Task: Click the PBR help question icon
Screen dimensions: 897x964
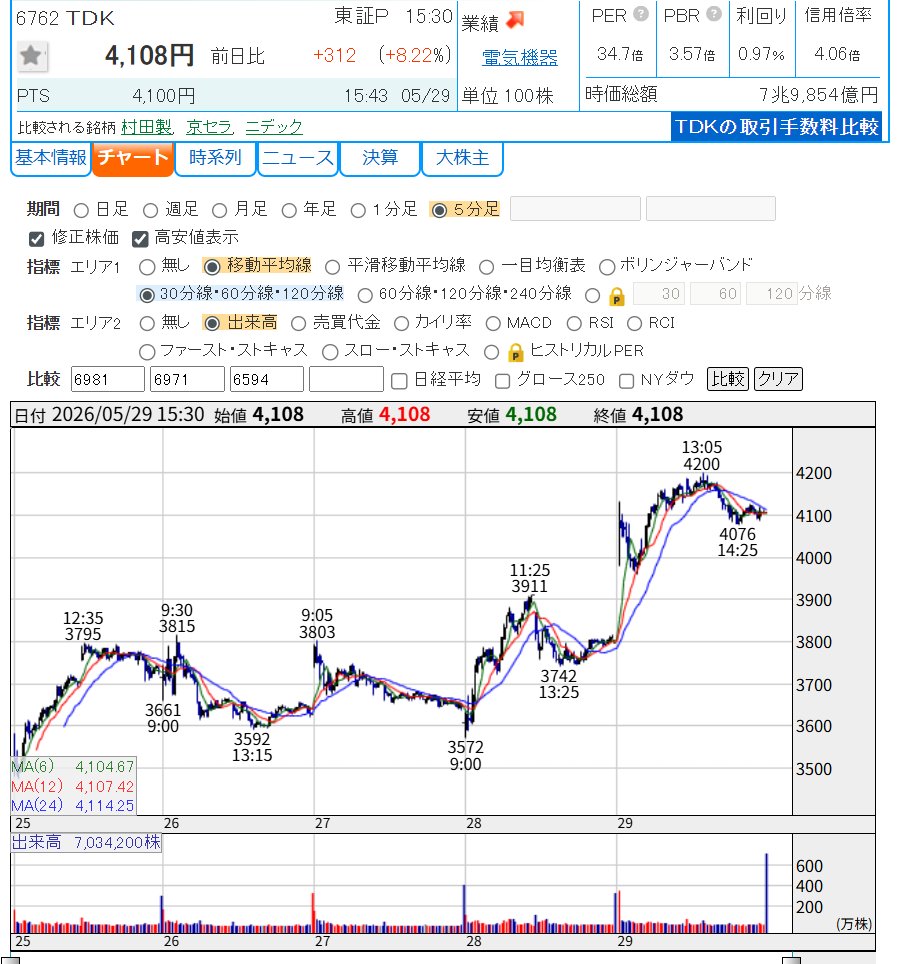Action: tap(714, 14)
